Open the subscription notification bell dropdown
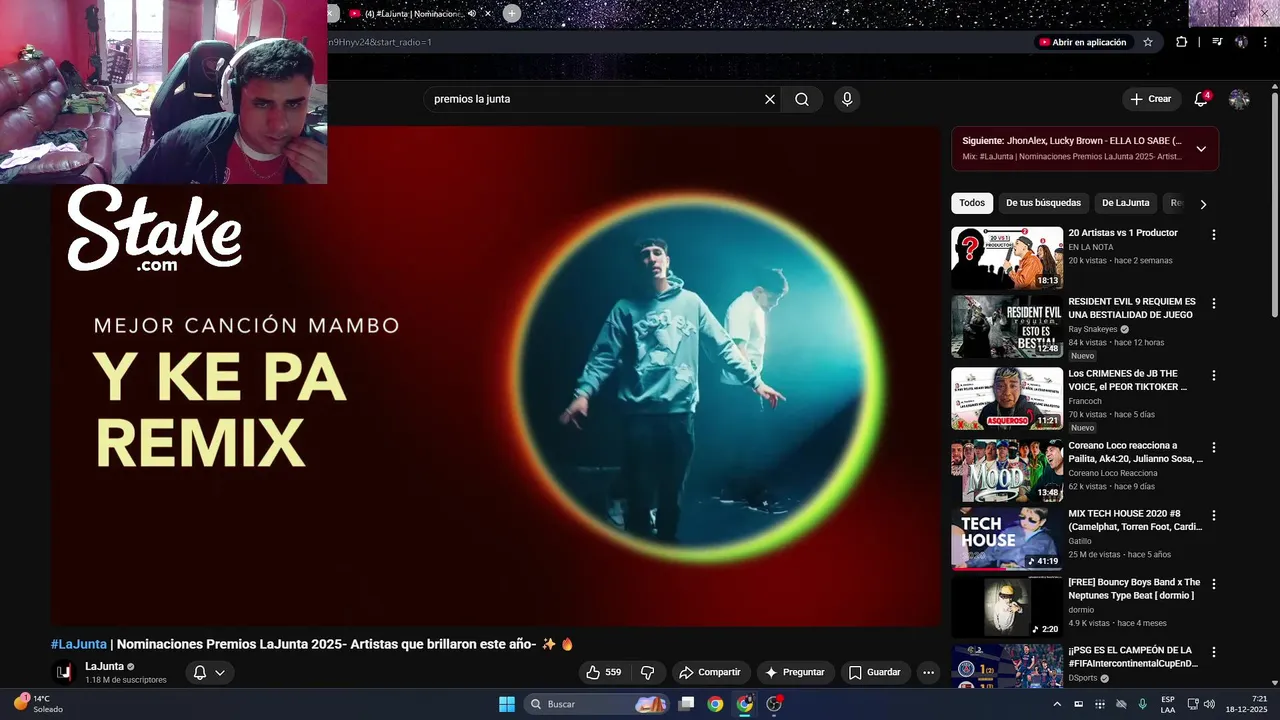The height and width of the screenshot is (720, 1280). [x=209, y=672]
